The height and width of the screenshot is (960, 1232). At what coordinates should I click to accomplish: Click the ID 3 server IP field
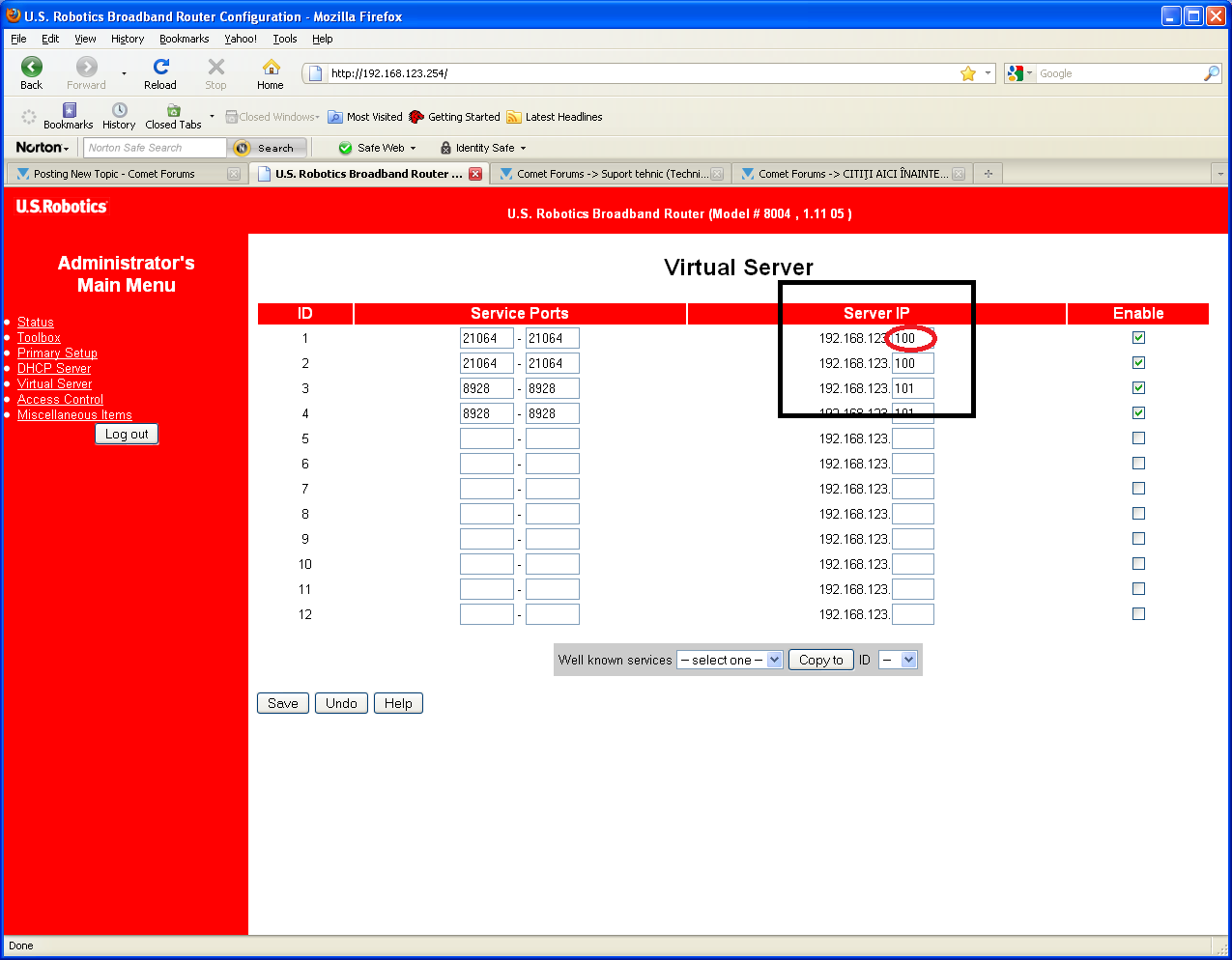(913, 388)
